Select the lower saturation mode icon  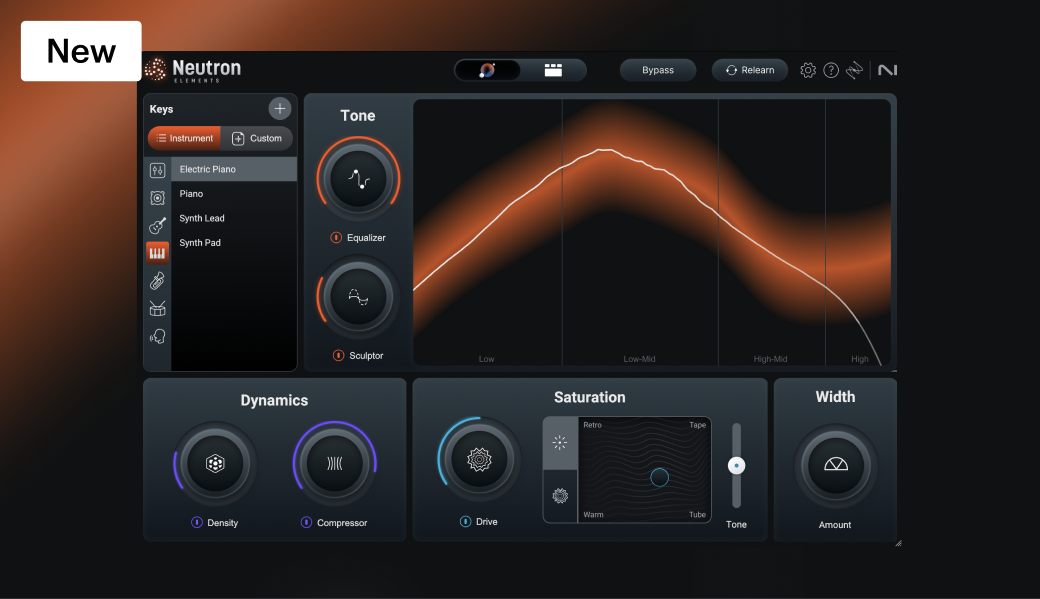[560, 496]
